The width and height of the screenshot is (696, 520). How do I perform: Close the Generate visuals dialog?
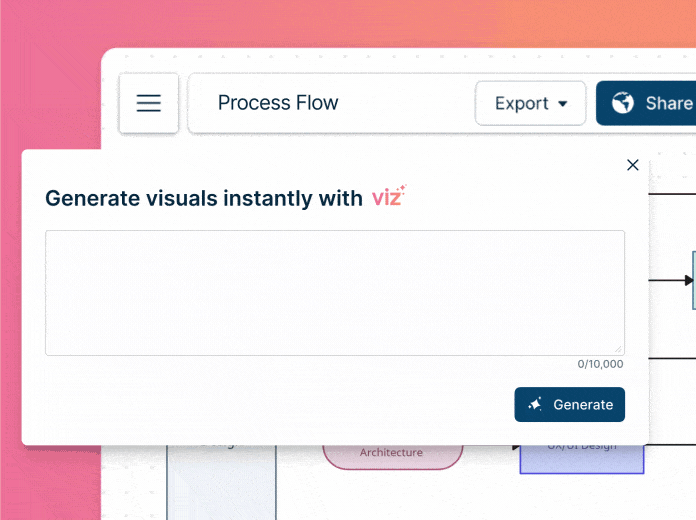632,165
